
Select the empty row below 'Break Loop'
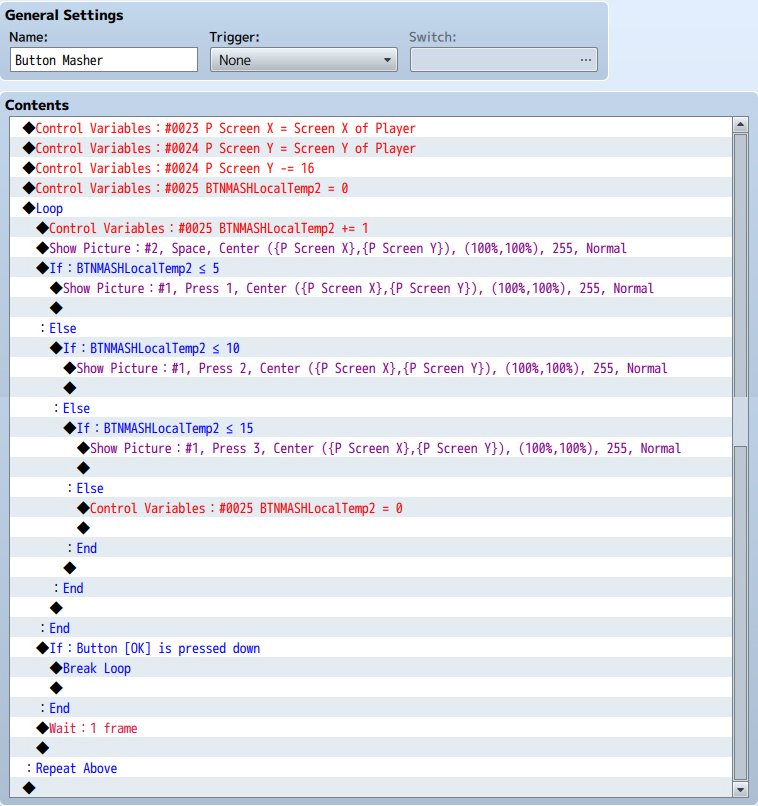(x=371, y=688)
